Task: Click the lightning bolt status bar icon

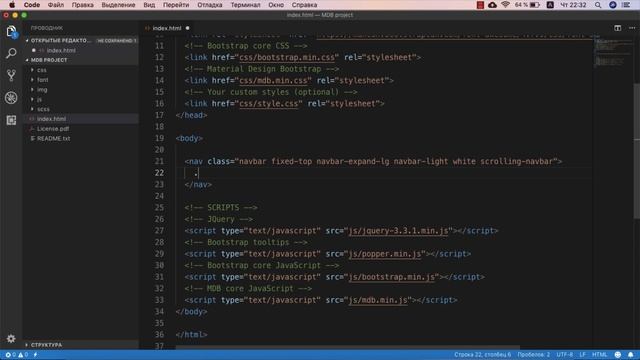Action: click(36, 355)
